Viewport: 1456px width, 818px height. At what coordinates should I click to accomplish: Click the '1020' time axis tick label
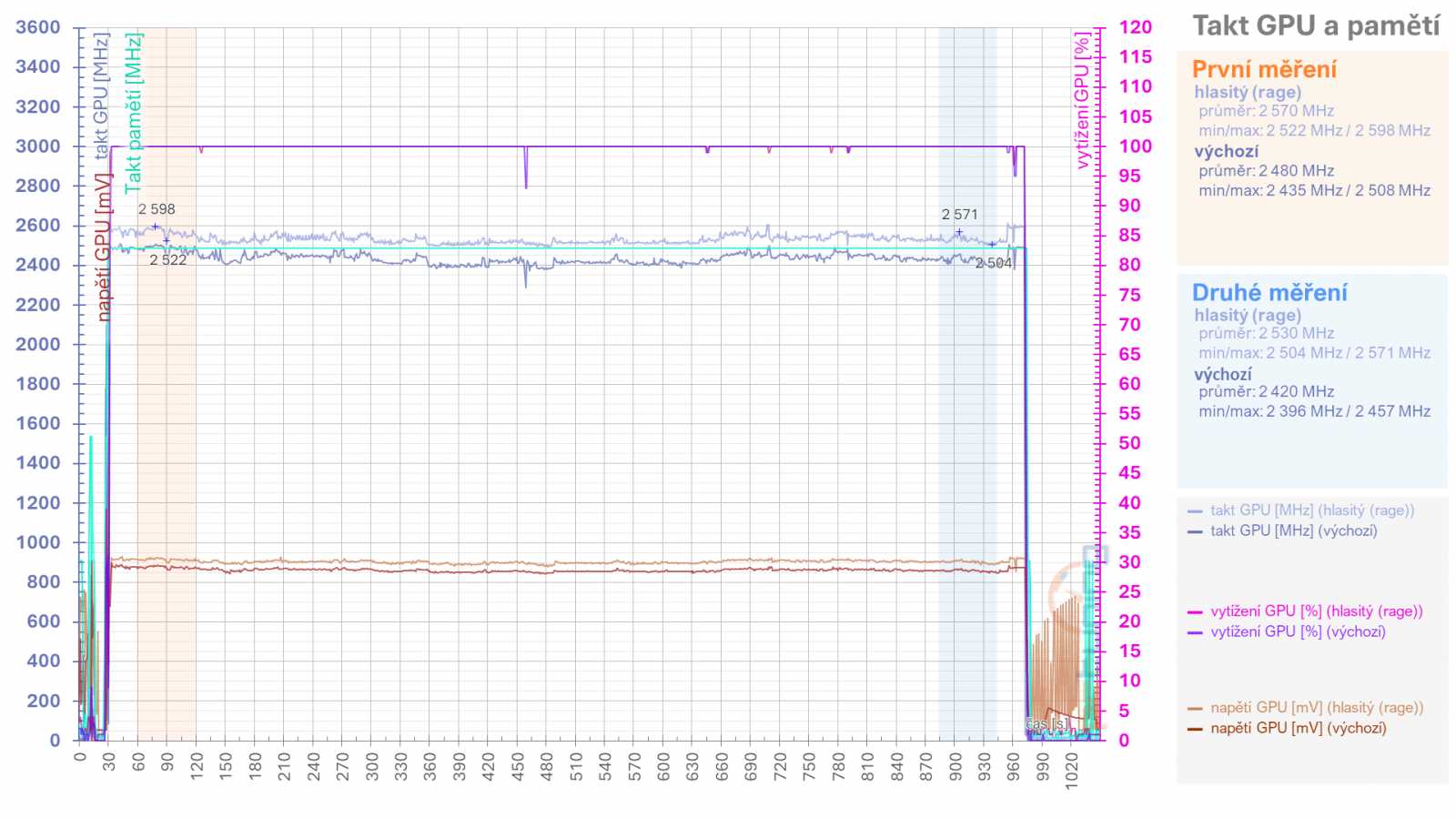pyautogui.click(x=1072, y=771)
